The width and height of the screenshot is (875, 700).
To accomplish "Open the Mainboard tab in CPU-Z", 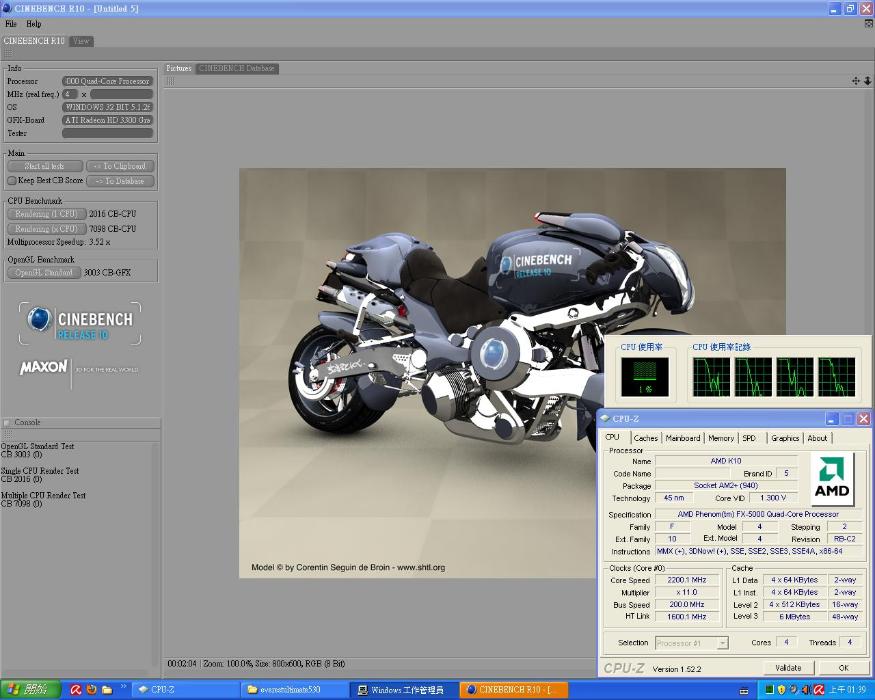I will 682,438.
